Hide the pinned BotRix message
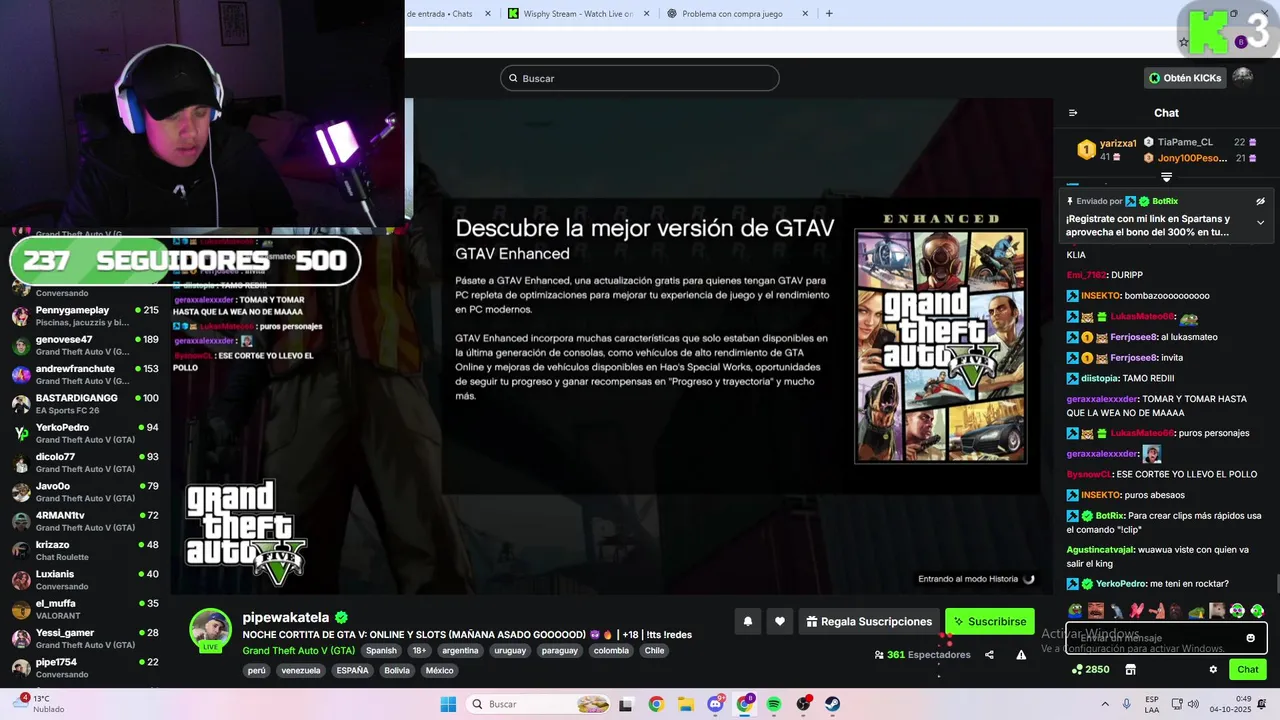 coord(1260,201)
